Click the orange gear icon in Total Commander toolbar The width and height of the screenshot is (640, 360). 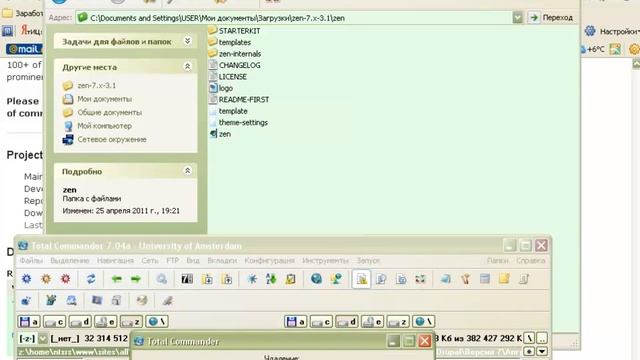point(46,279)
